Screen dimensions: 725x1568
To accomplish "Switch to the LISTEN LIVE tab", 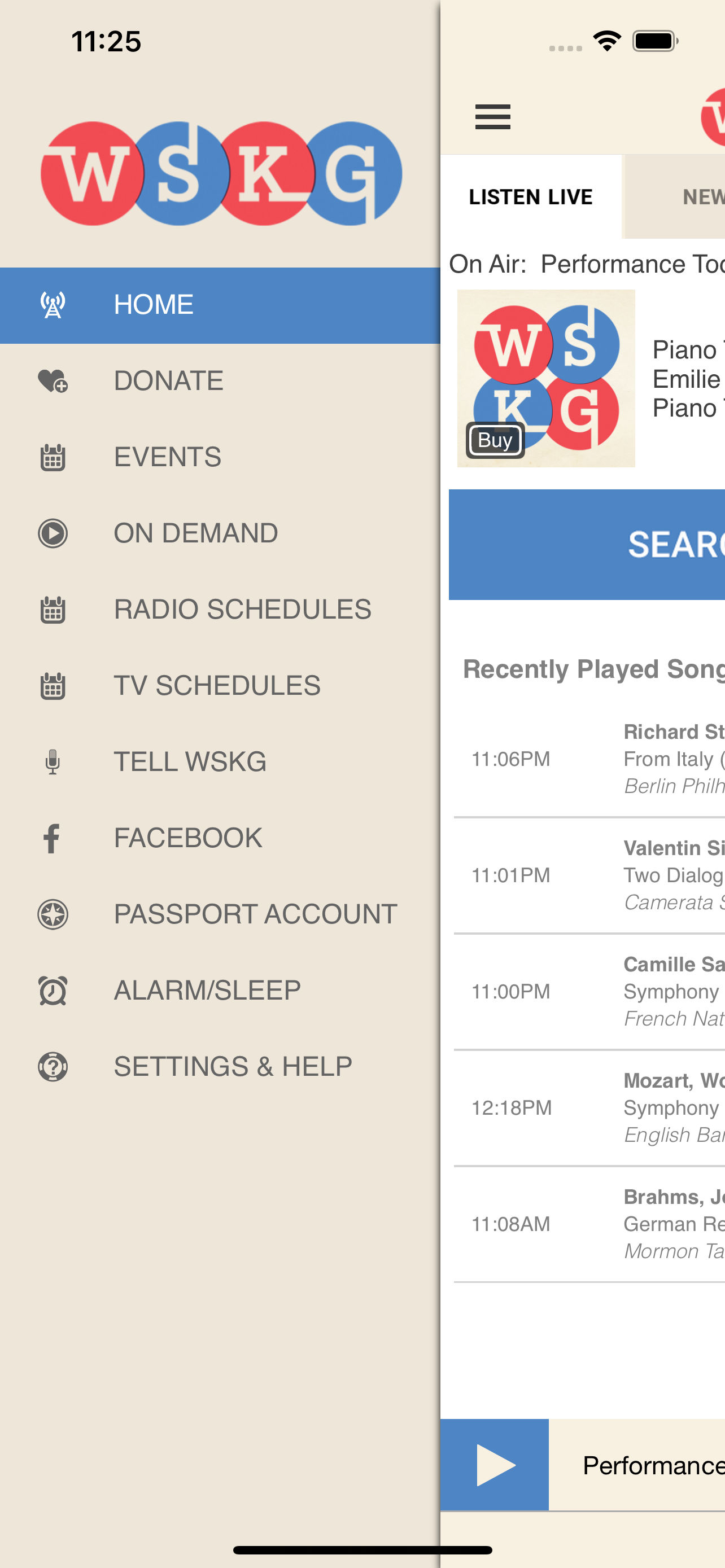I will (x=531, y=196).
